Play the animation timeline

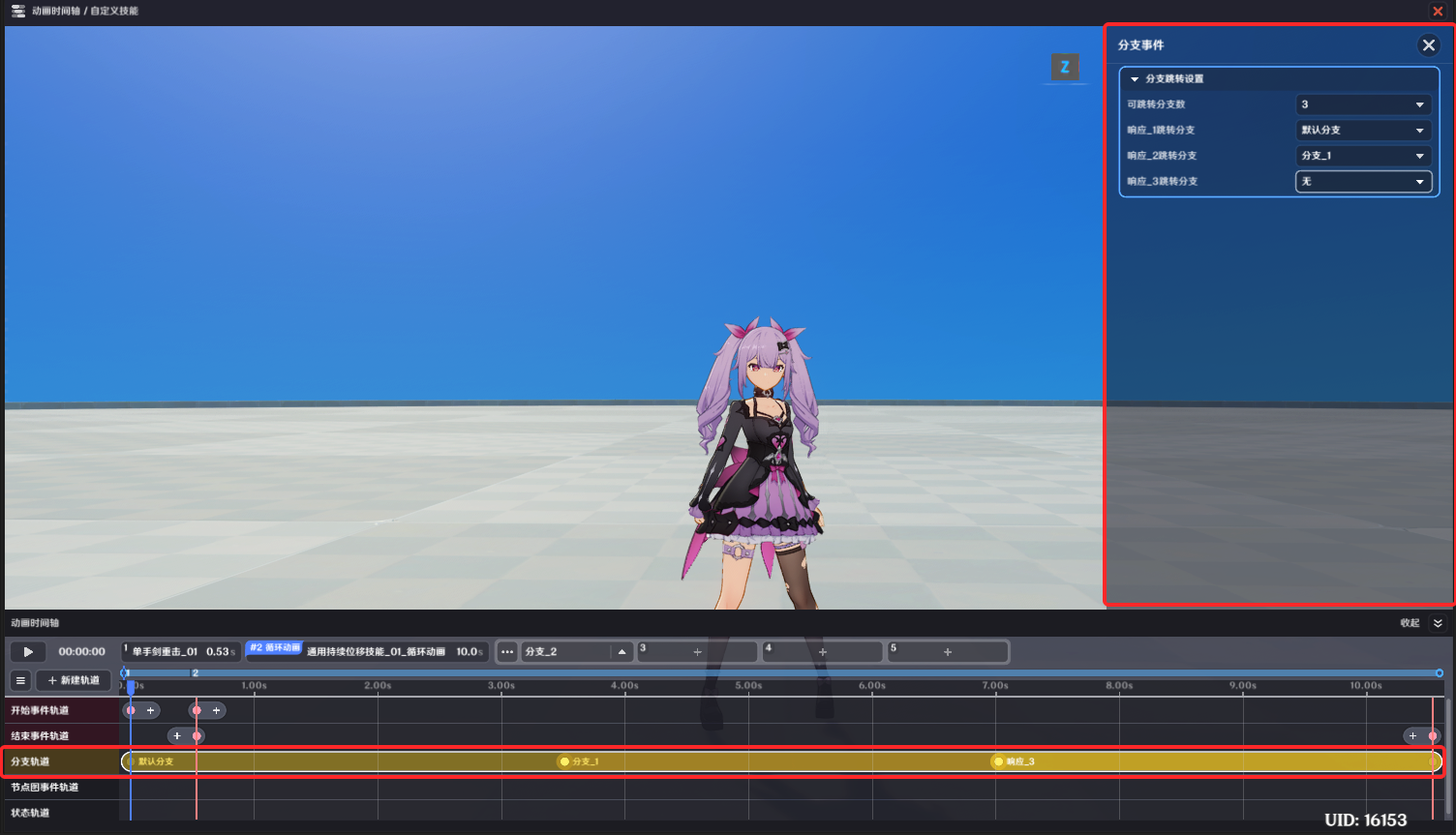tap(28, 652)
